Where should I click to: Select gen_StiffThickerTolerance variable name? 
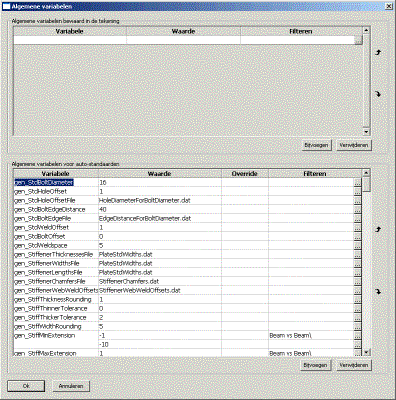point(56,317)
